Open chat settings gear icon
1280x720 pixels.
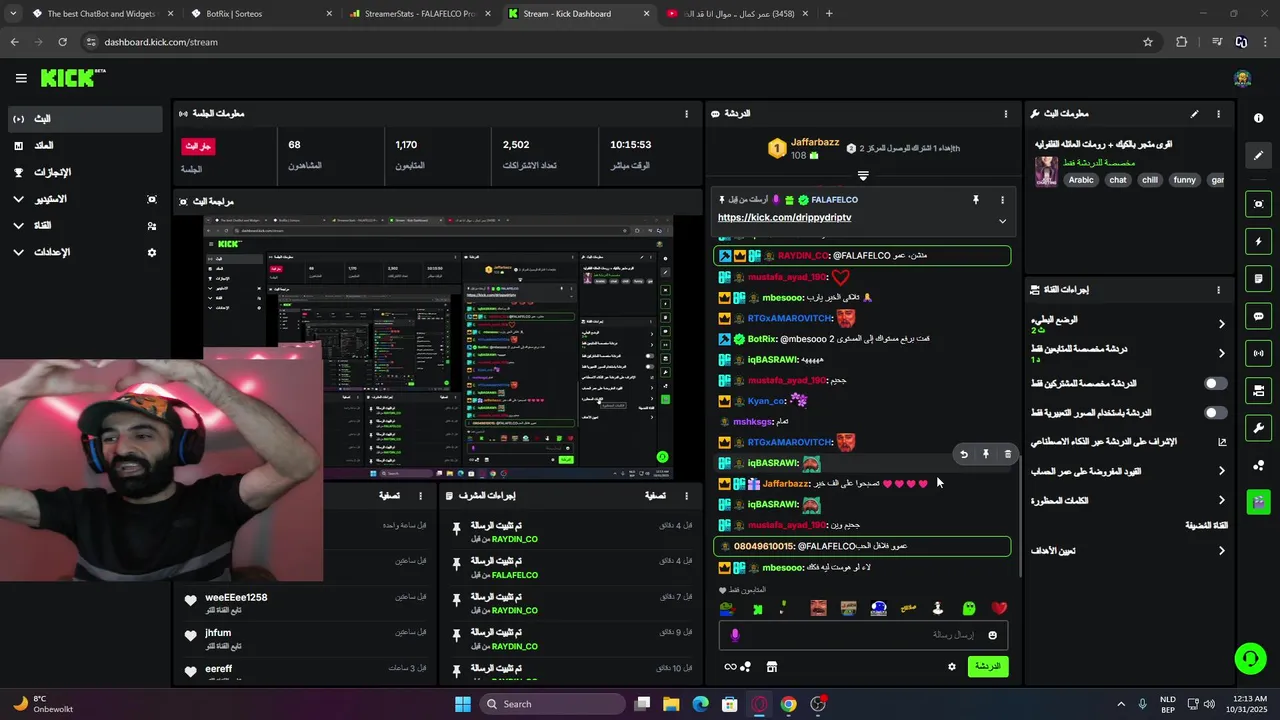coord(952,667)
